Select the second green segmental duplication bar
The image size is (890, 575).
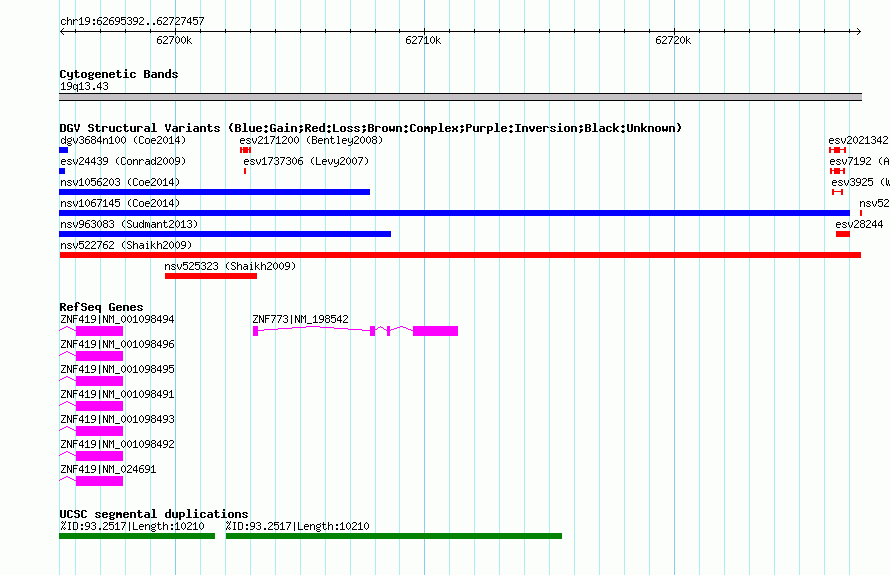point(394,536)
